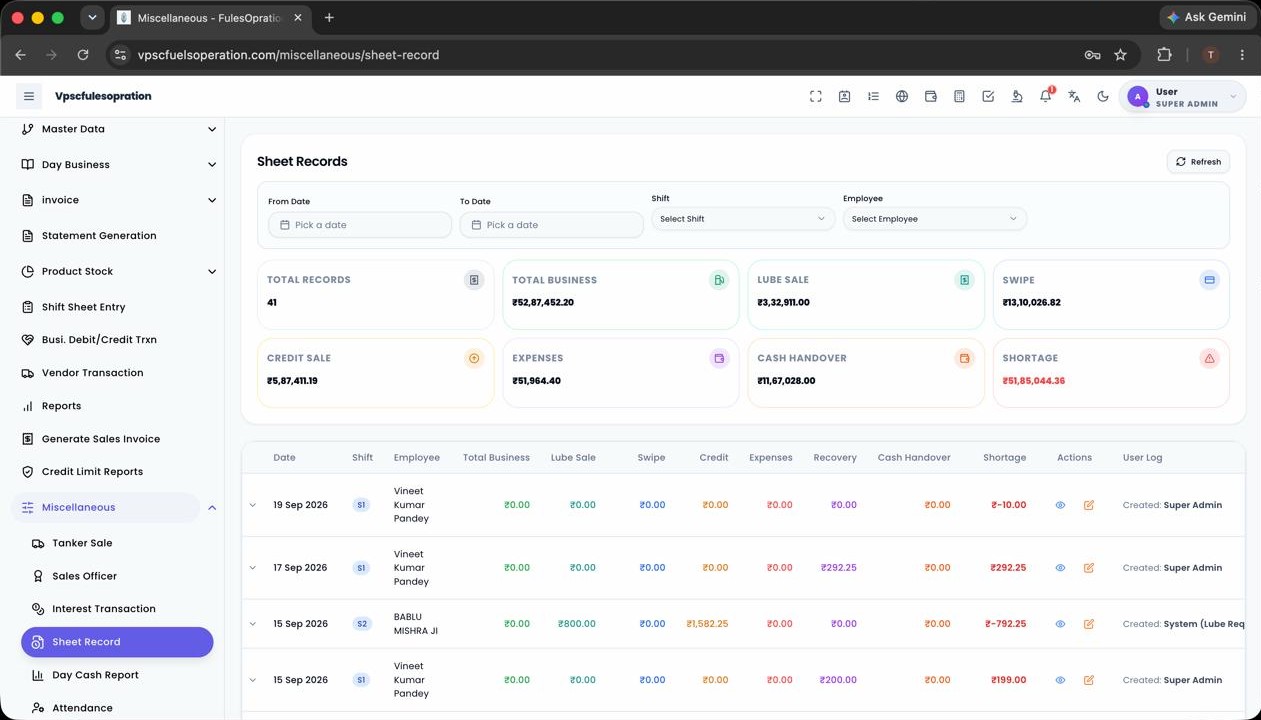
Task: Open the Select Shift dropdown
Action: tap(743, 219)
